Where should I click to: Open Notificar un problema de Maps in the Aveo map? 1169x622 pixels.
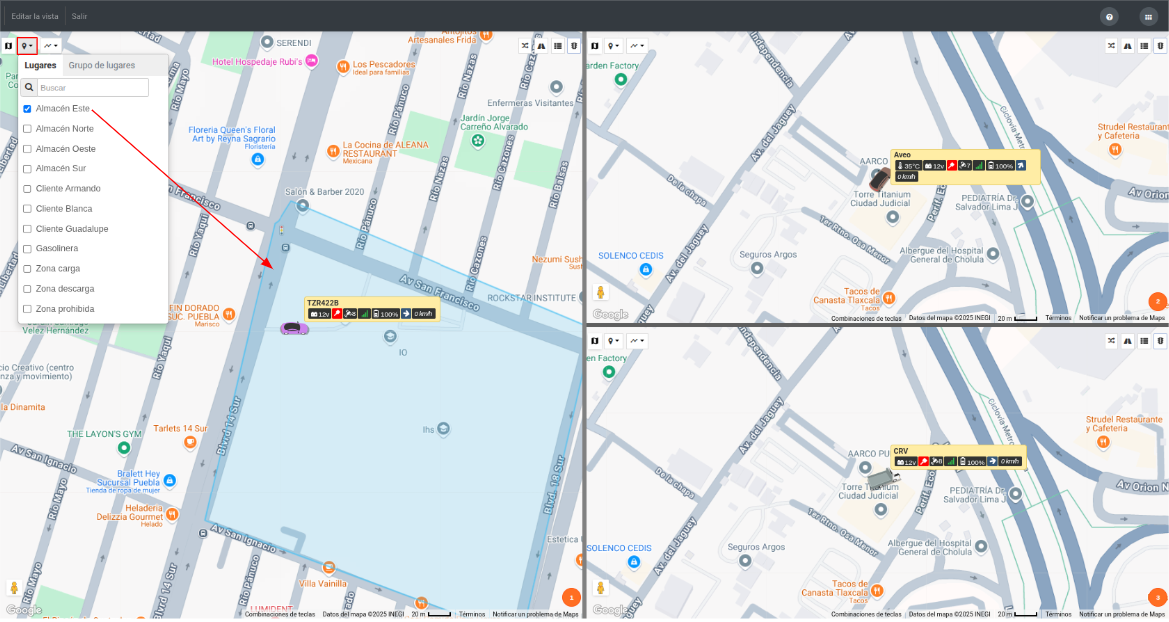pos(1121,318)
